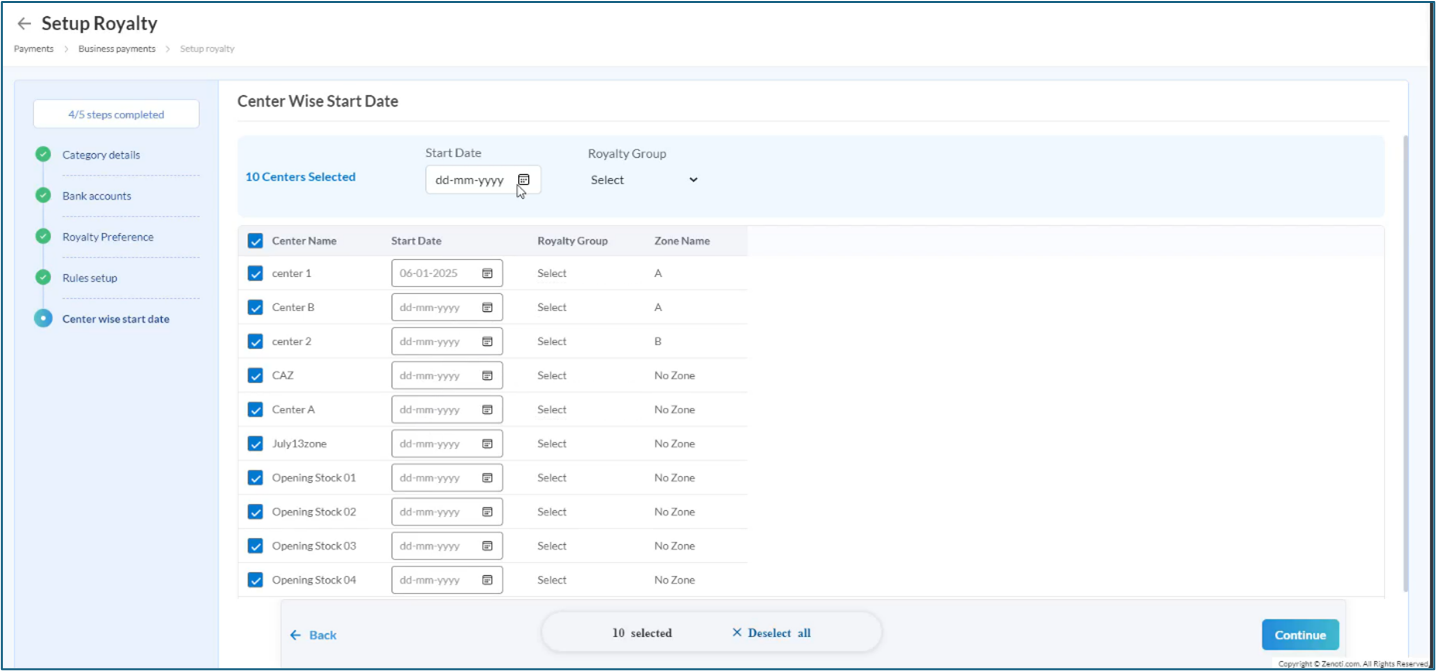Open Royalty Group Select for Opening Stock 01
1436x671 pixels.
[552, 478]
